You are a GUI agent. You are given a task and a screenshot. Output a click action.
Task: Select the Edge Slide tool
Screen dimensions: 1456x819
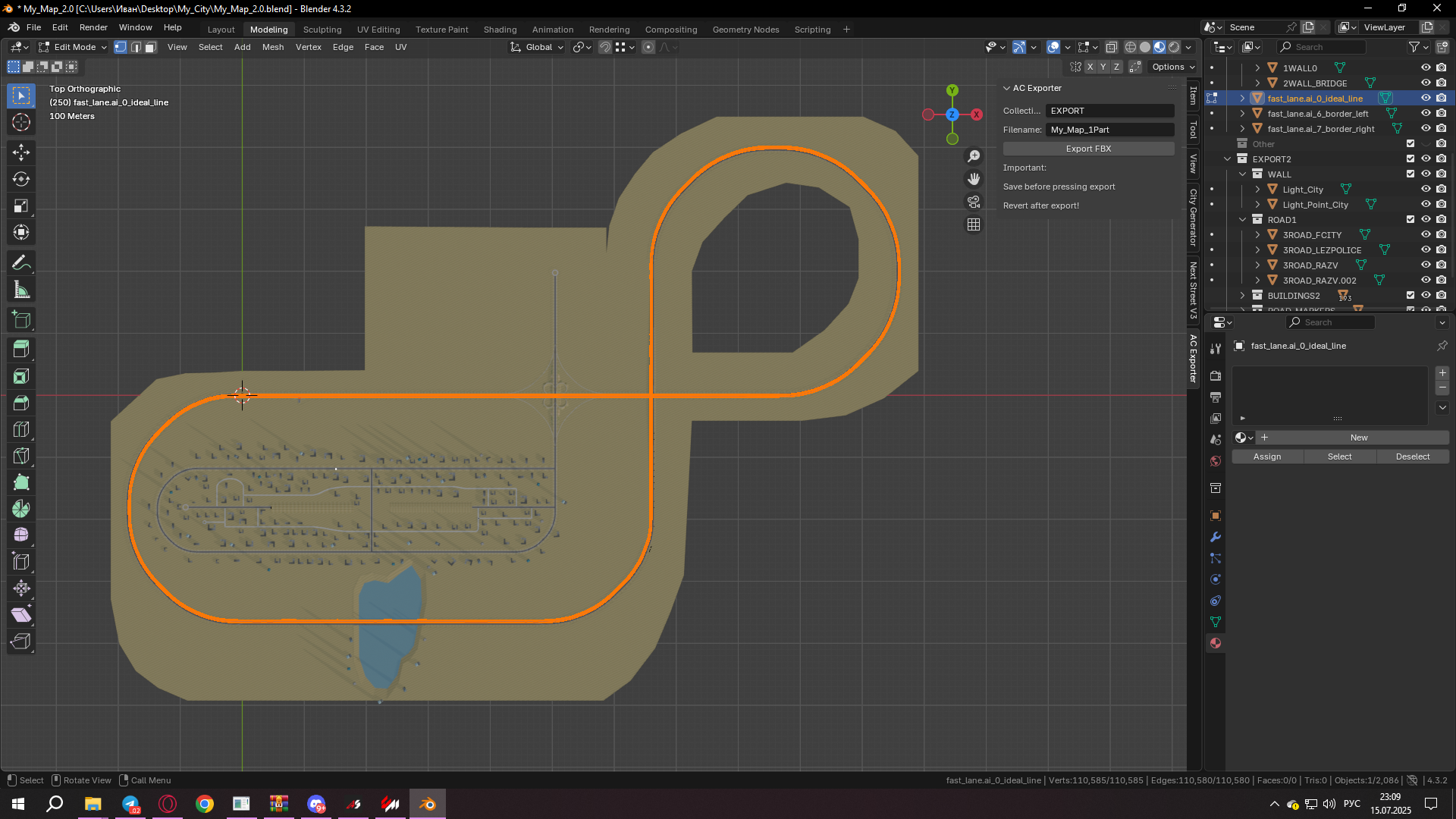point(21,562)
